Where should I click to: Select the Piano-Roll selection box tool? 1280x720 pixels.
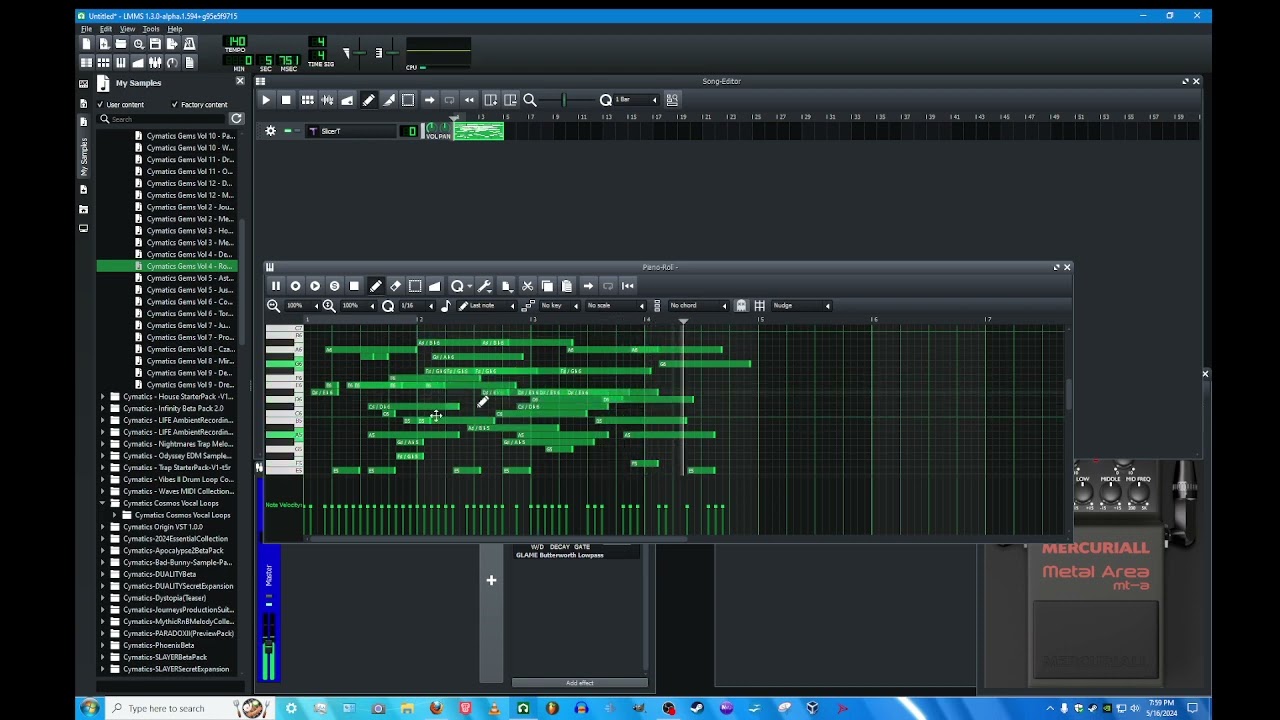click(415, 286)
